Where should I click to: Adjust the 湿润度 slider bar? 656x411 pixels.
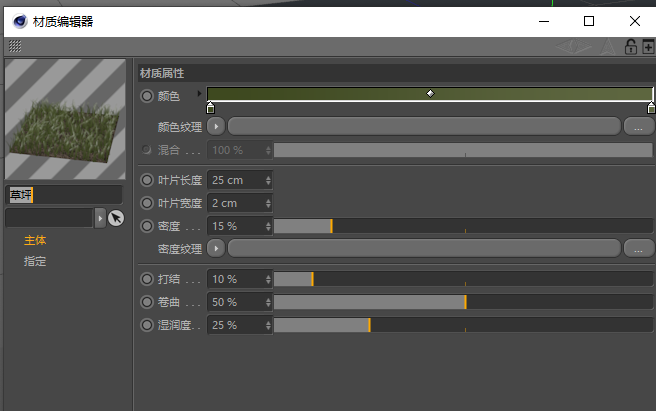463,325
